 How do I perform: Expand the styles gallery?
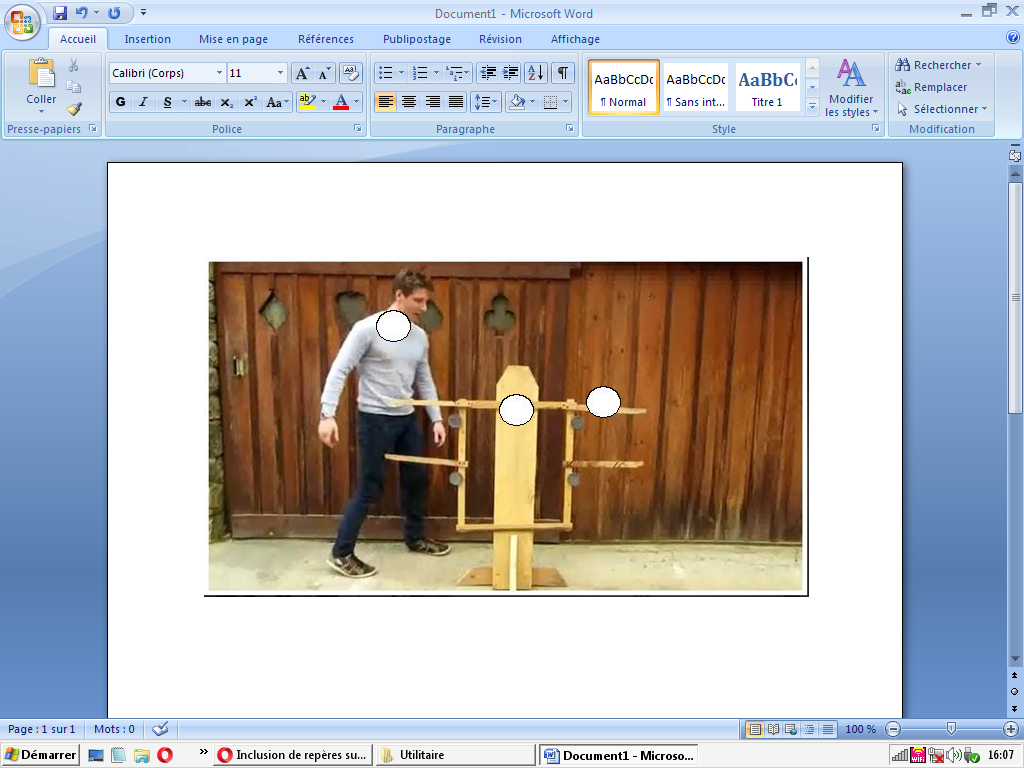pyautogui.click(x=812, y=108)
